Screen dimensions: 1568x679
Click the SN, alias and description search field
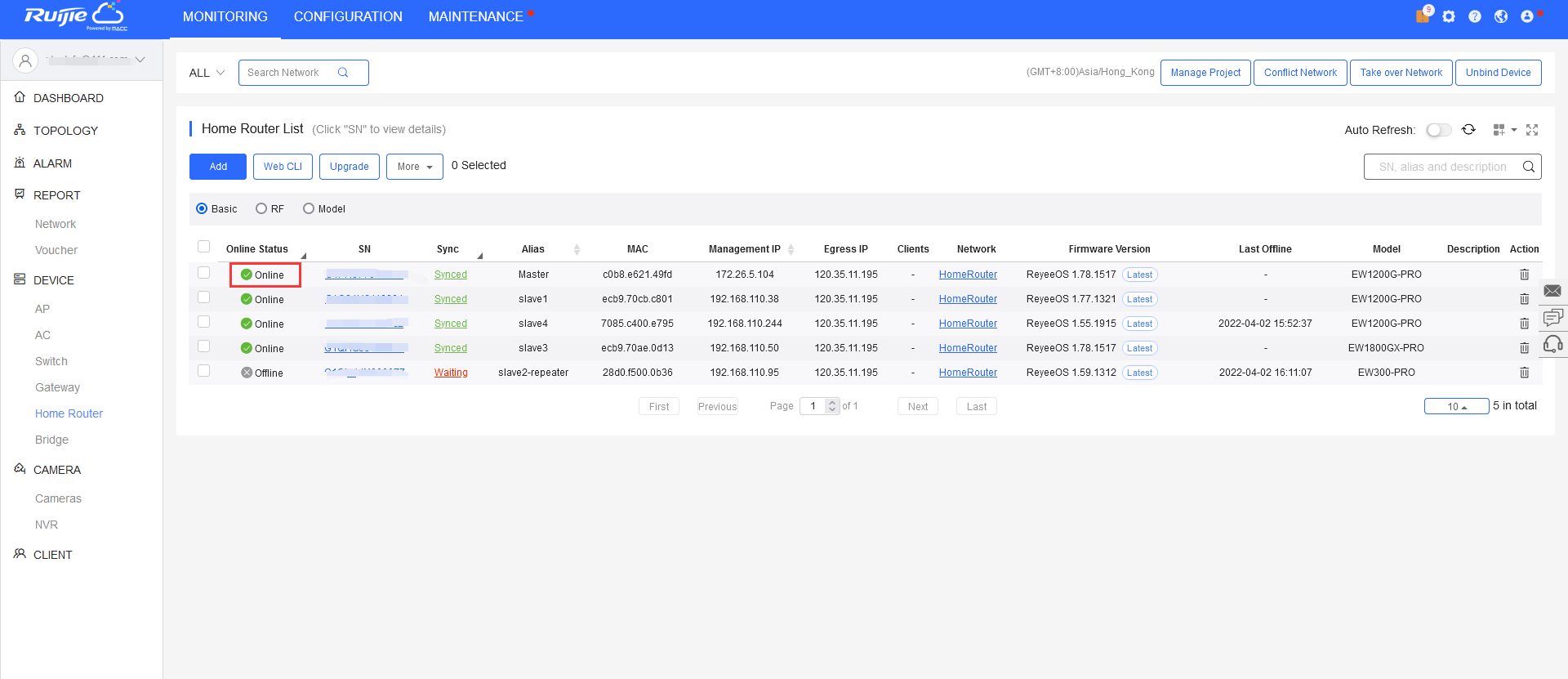pyautogui.click(x=1442, y=167)
